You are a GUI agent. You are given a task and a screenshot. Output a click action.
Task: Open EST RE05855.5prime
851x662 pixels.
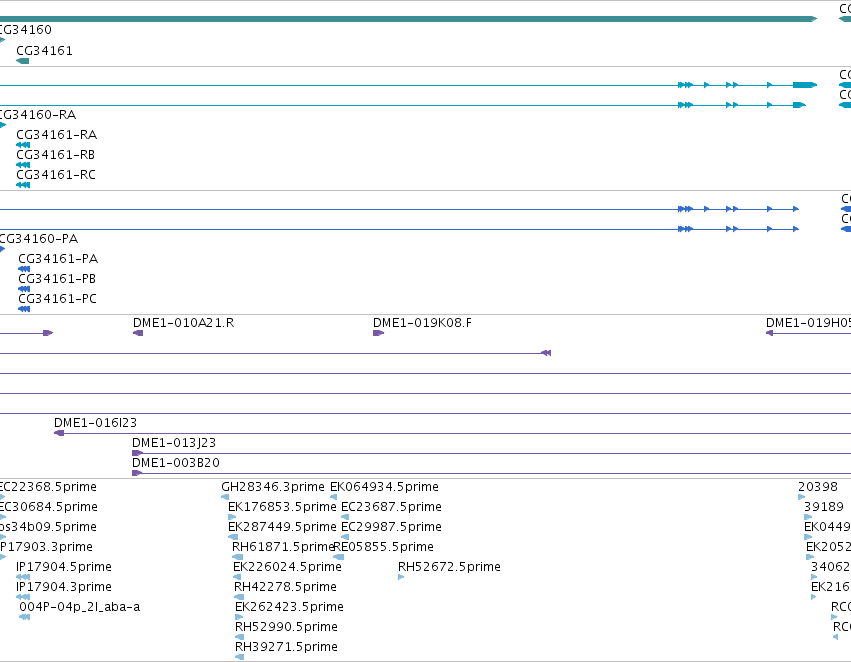point(384,547)
